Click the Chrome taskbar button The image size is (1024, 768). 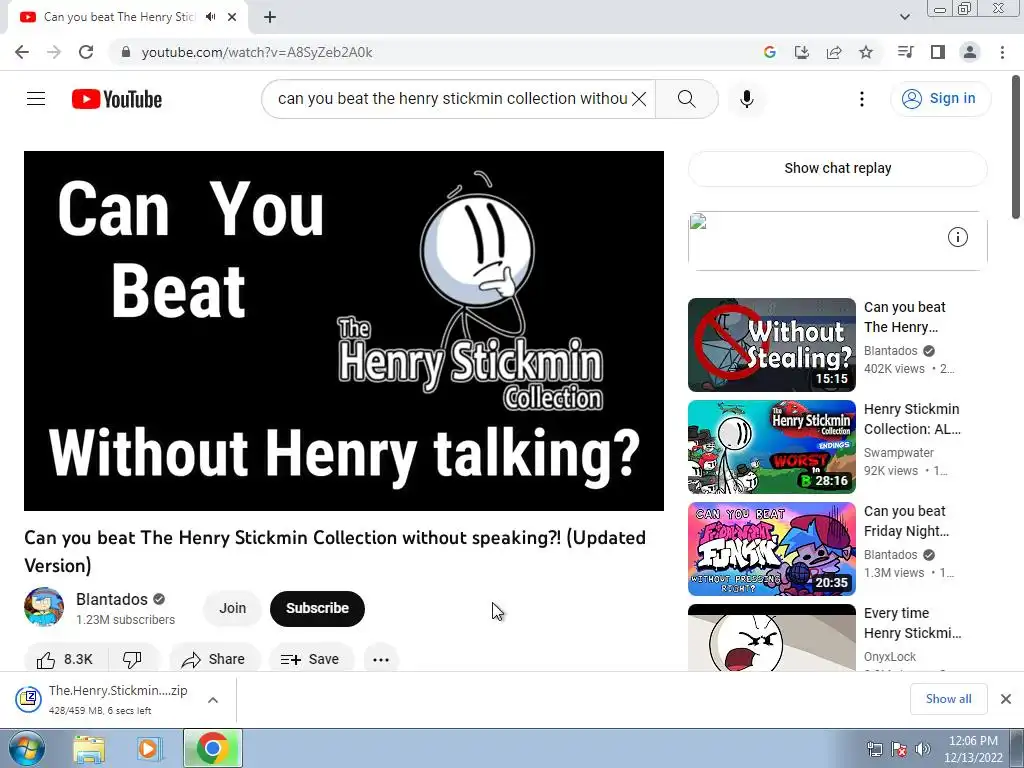pyautogui.click(x=212, y=748)
